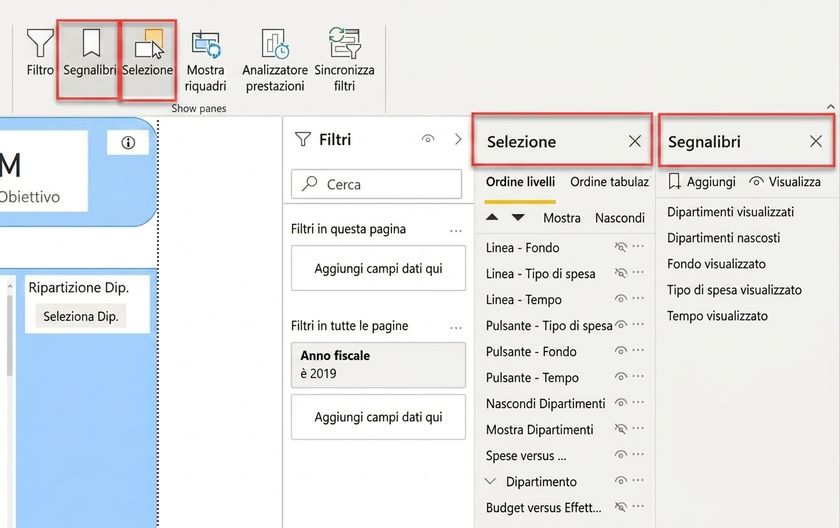Open Sincronizza filtri pane
The image size is (840, 528).
344,62
